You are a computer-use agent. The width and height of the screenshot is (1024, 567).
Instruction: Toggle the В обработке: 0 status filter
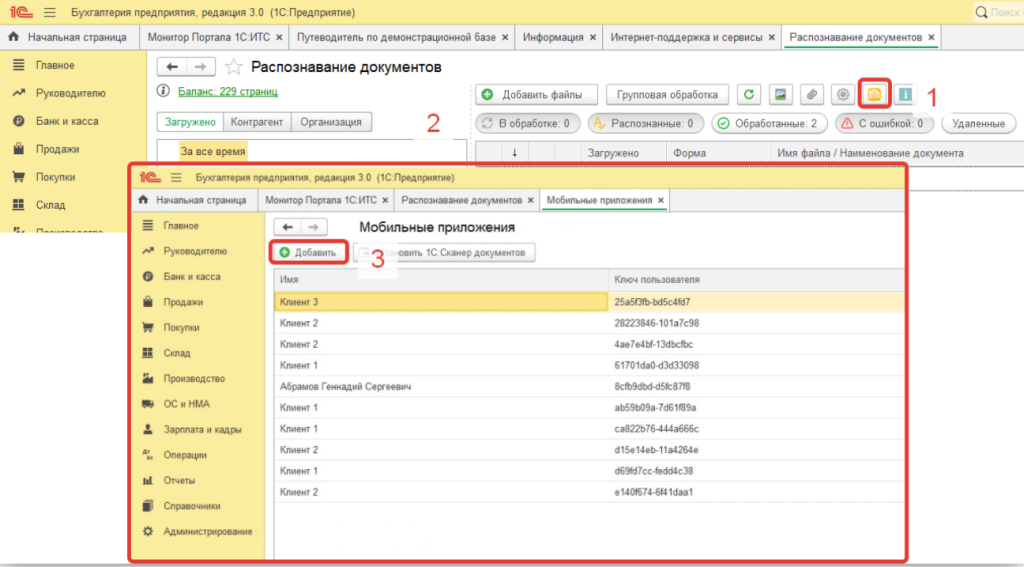(527, 123)
